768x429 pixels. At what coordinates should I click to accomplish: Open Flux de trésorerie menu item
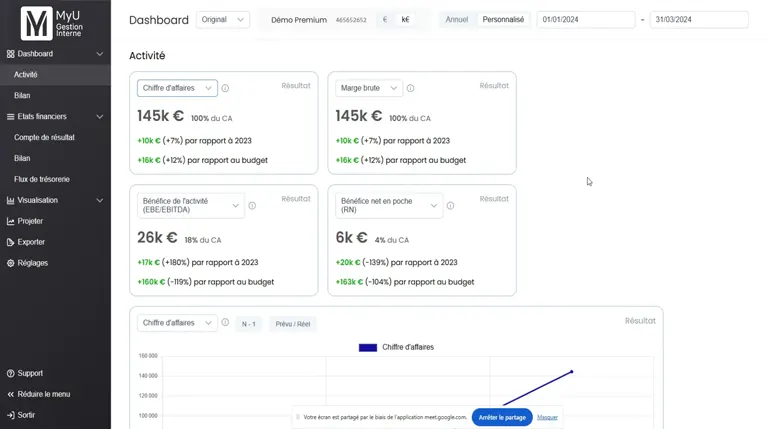(x=42, y=179)
